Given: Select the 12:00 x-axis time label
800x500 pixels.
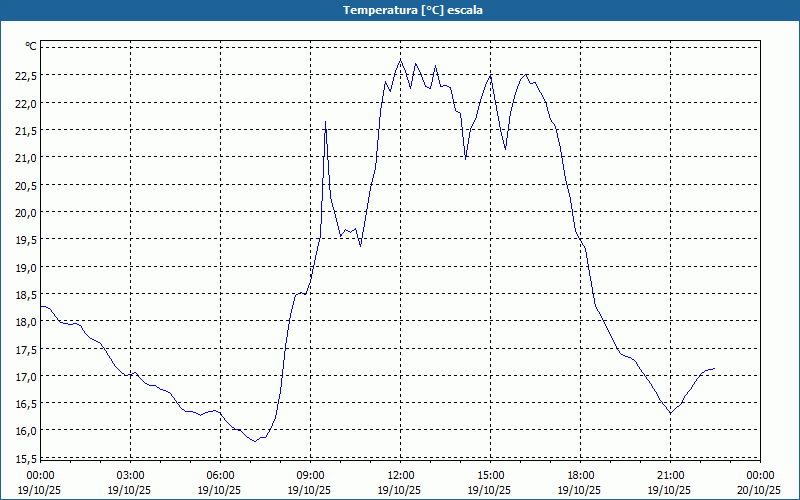Looking at the screenshot, I should 400,475.
